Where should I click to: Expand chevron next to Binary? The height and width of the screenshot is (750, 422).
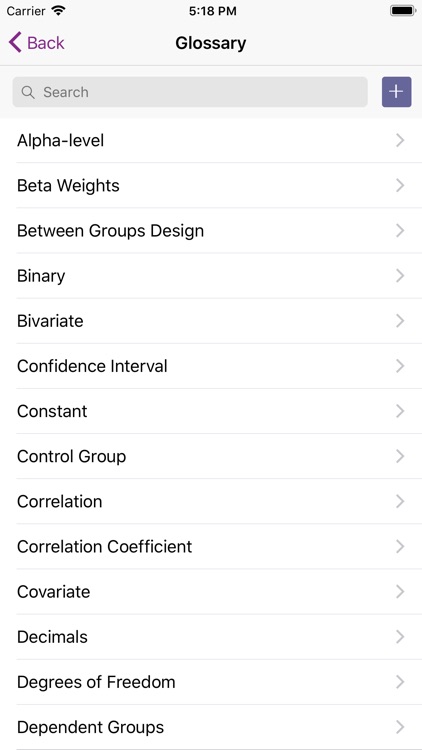pos(400,276)
